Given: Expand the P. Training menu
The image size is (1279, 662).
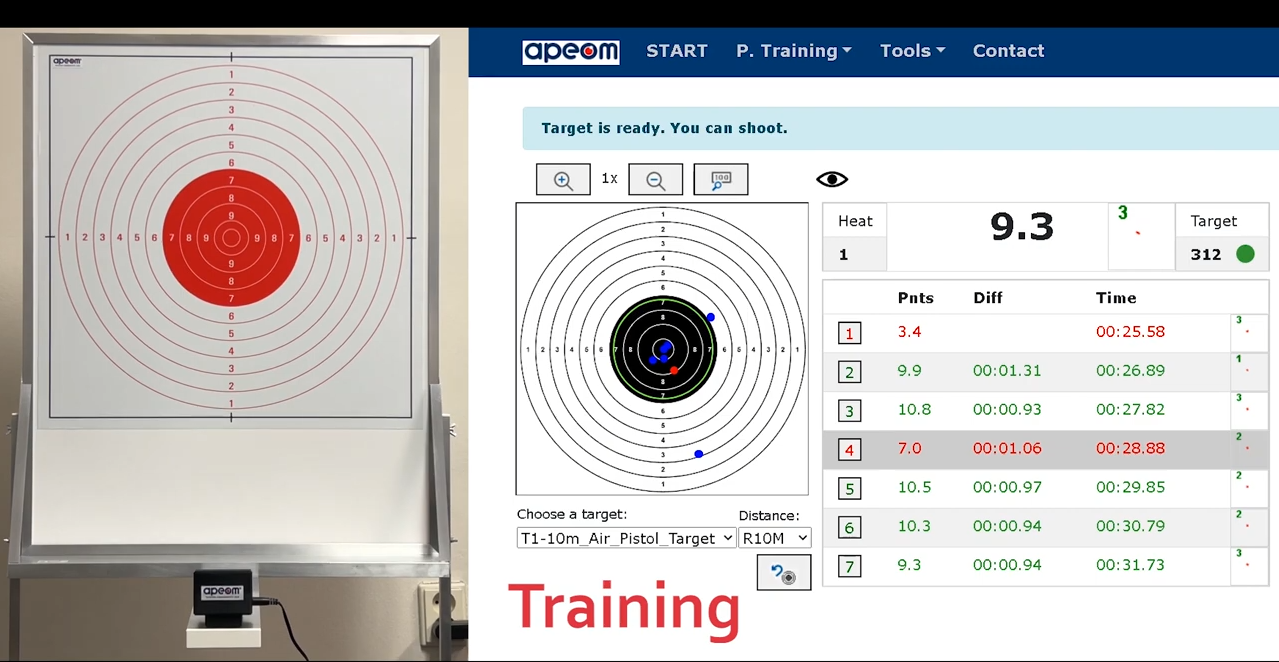Looking at the screenshot, I should click(x=794, y=51).
